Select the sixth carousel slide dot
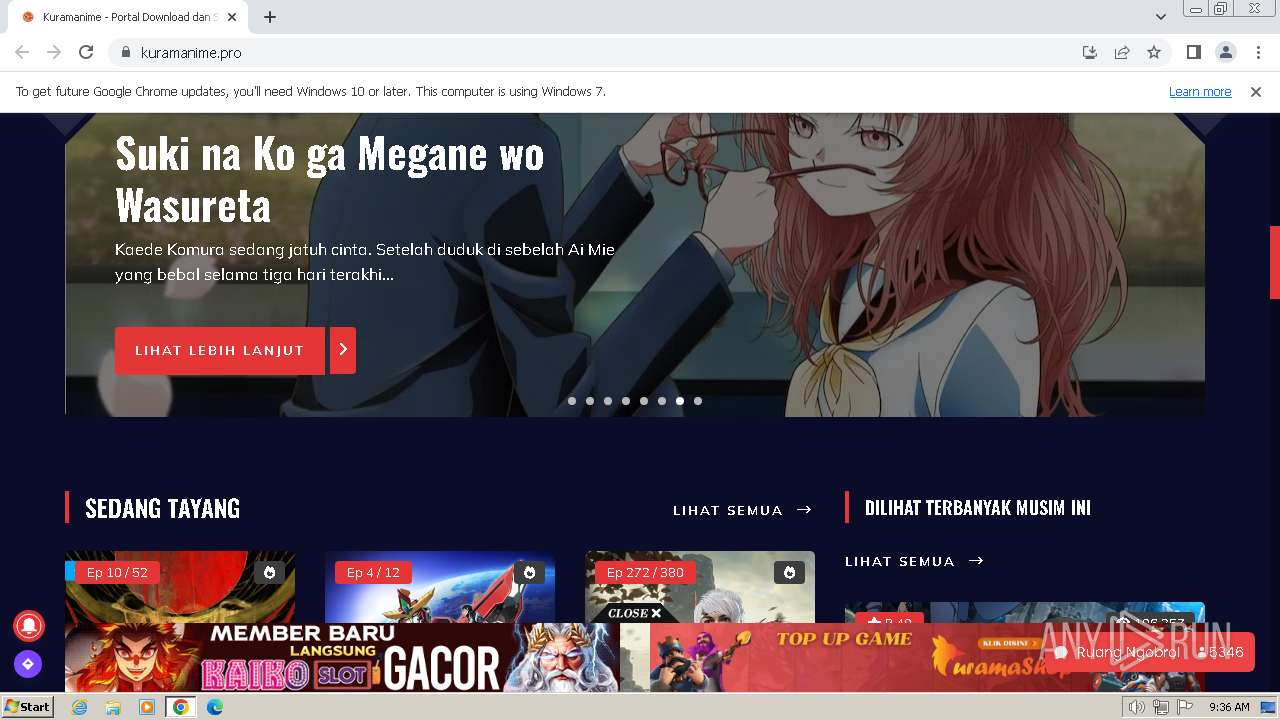Screen dimensions: 1280x720 pos(662,401)
